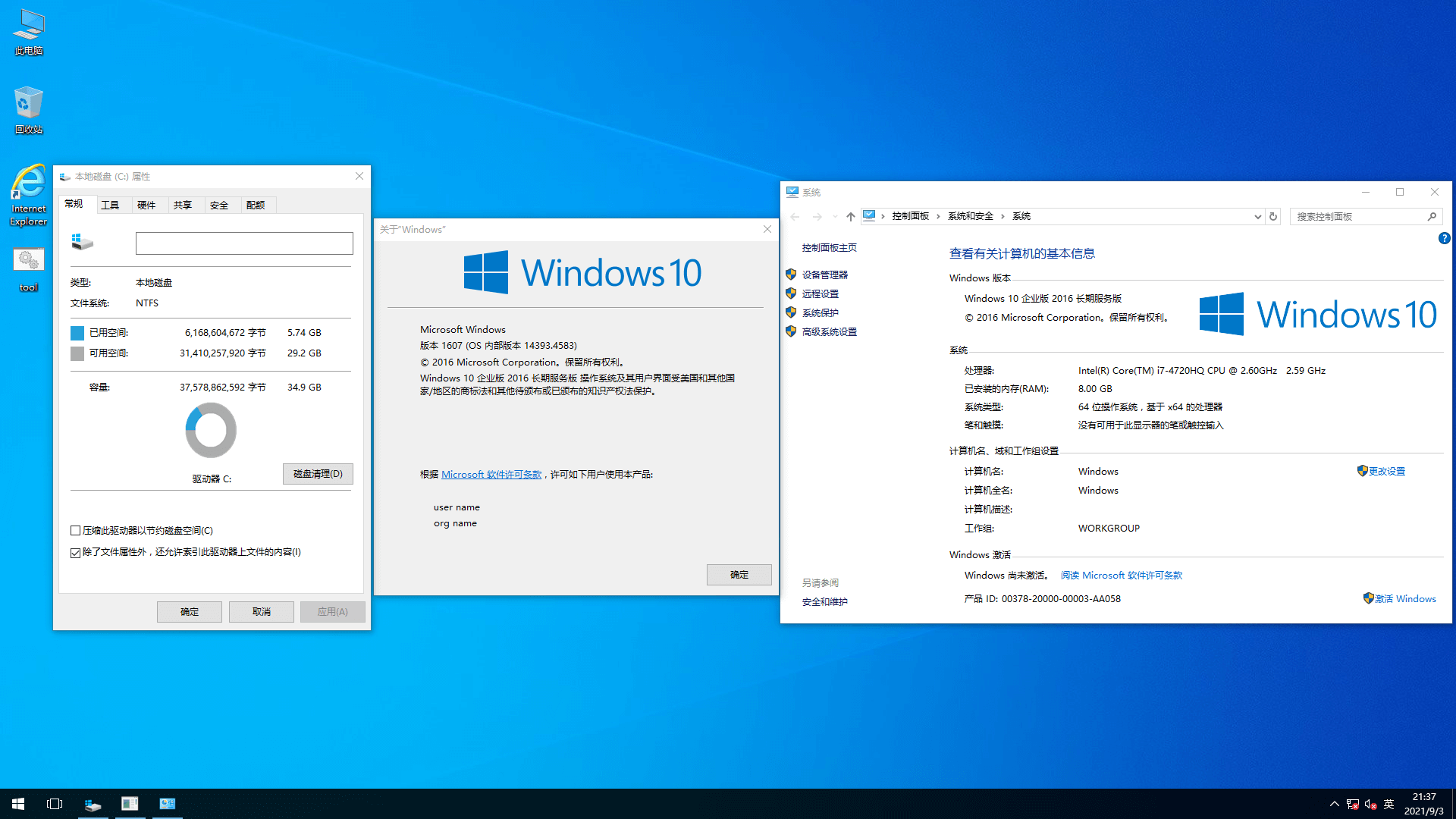Expand the address bar history dropdown
Viewport: 1456px width, 819px height.
click(1257, 216)
